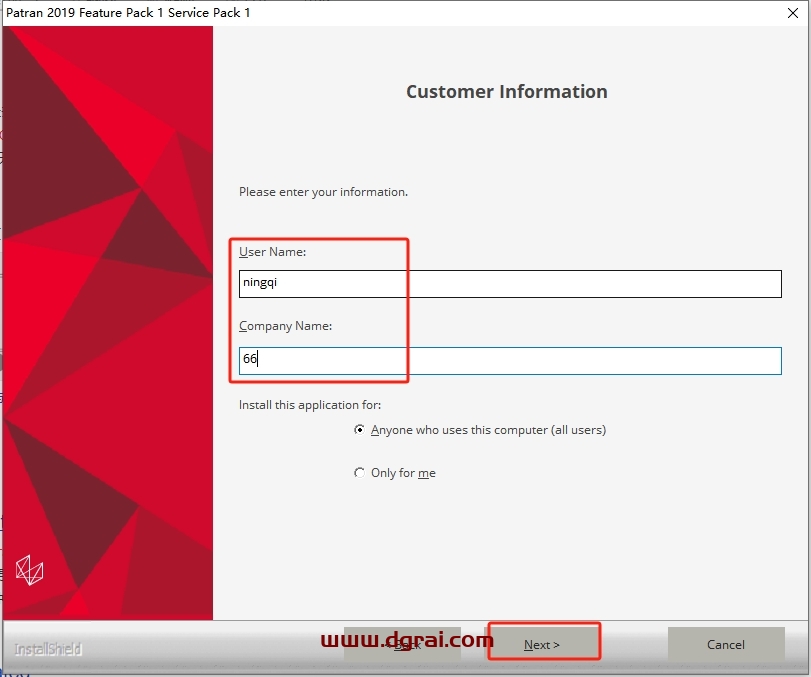This screenshot has width=811, height=677.
Task: Click the User Name input field
Action: coord(510,283)
